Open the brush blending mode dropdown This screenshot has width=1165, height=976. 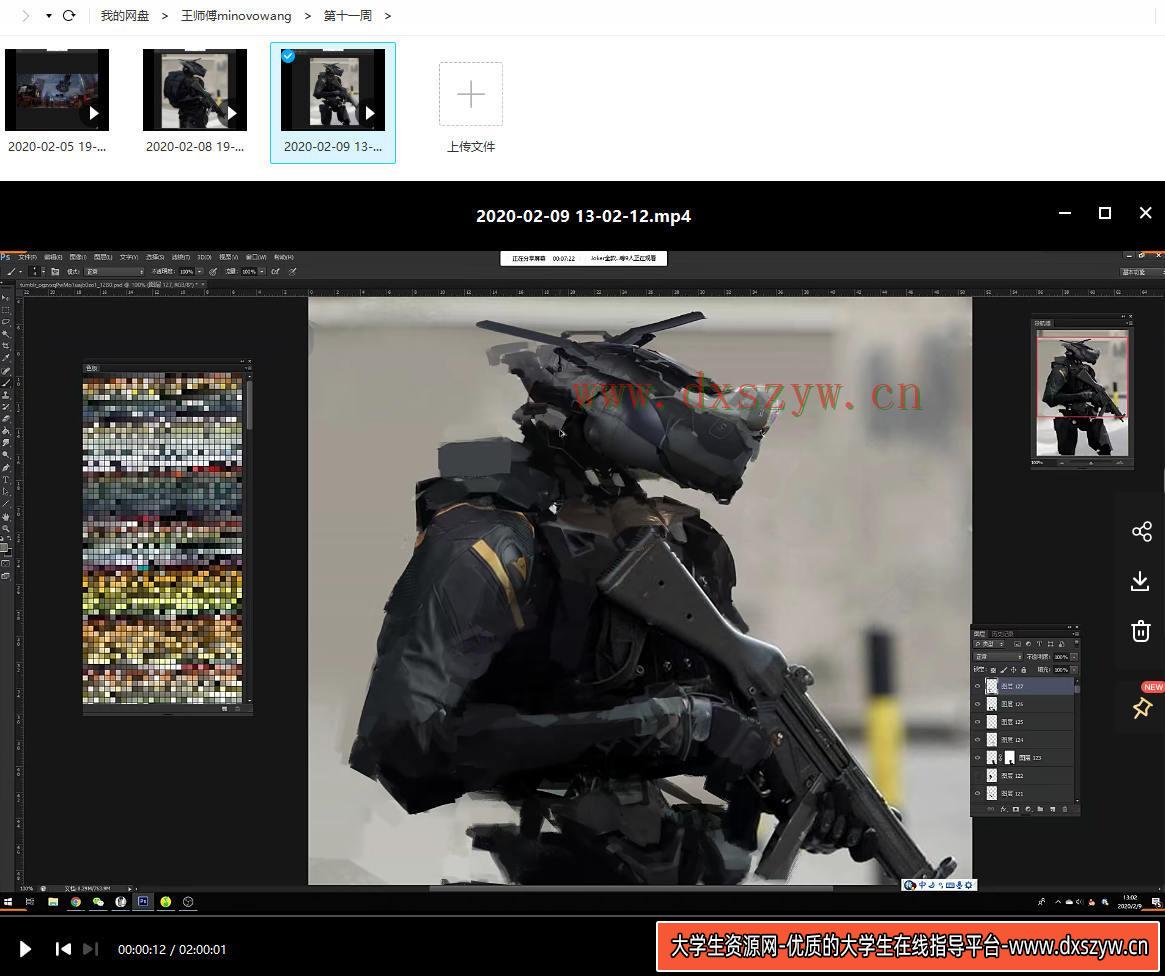[x=114, y=272]
